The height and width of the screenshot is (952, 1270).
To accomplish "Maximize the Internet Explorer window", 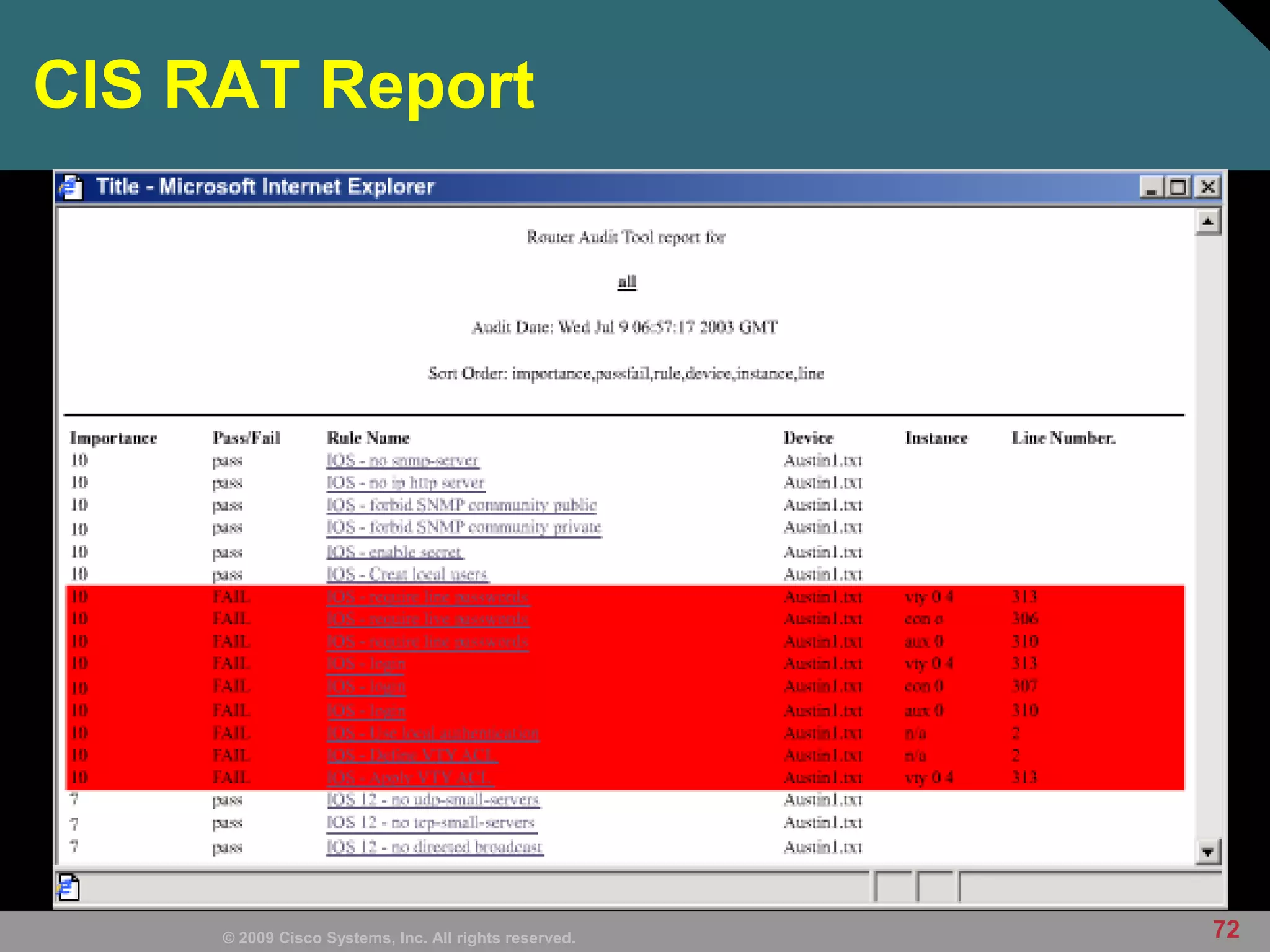I will [x=1179, y=187].
